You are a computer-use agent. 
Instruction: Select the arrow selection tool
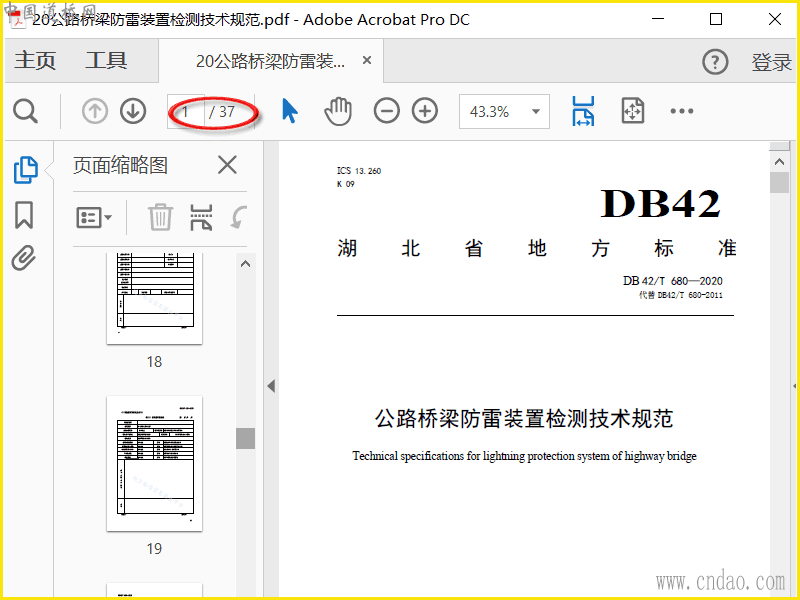(x=290, y=111)
